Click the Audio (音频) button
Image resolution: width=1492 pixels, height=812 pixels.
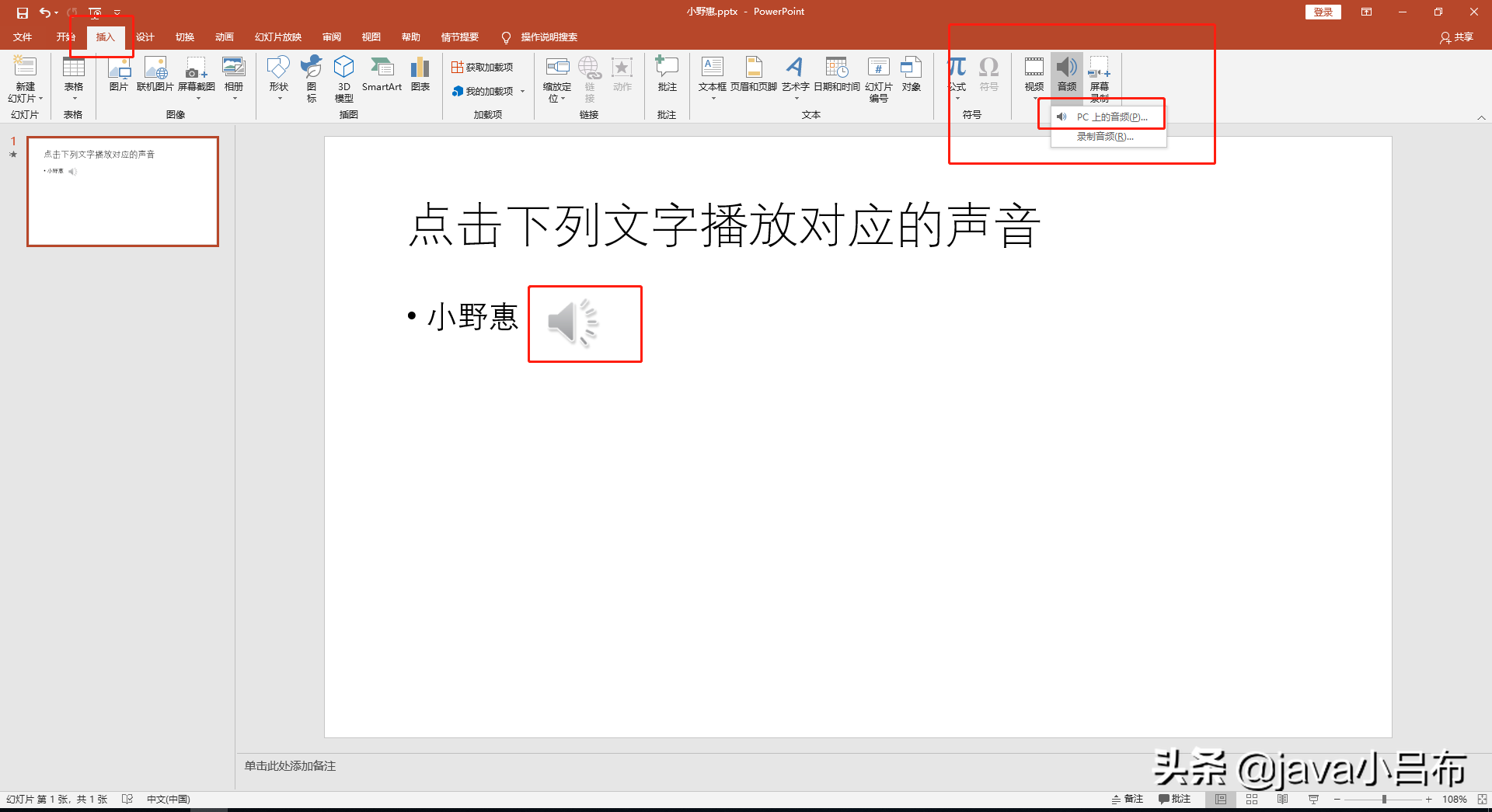tap(1067, 75)
